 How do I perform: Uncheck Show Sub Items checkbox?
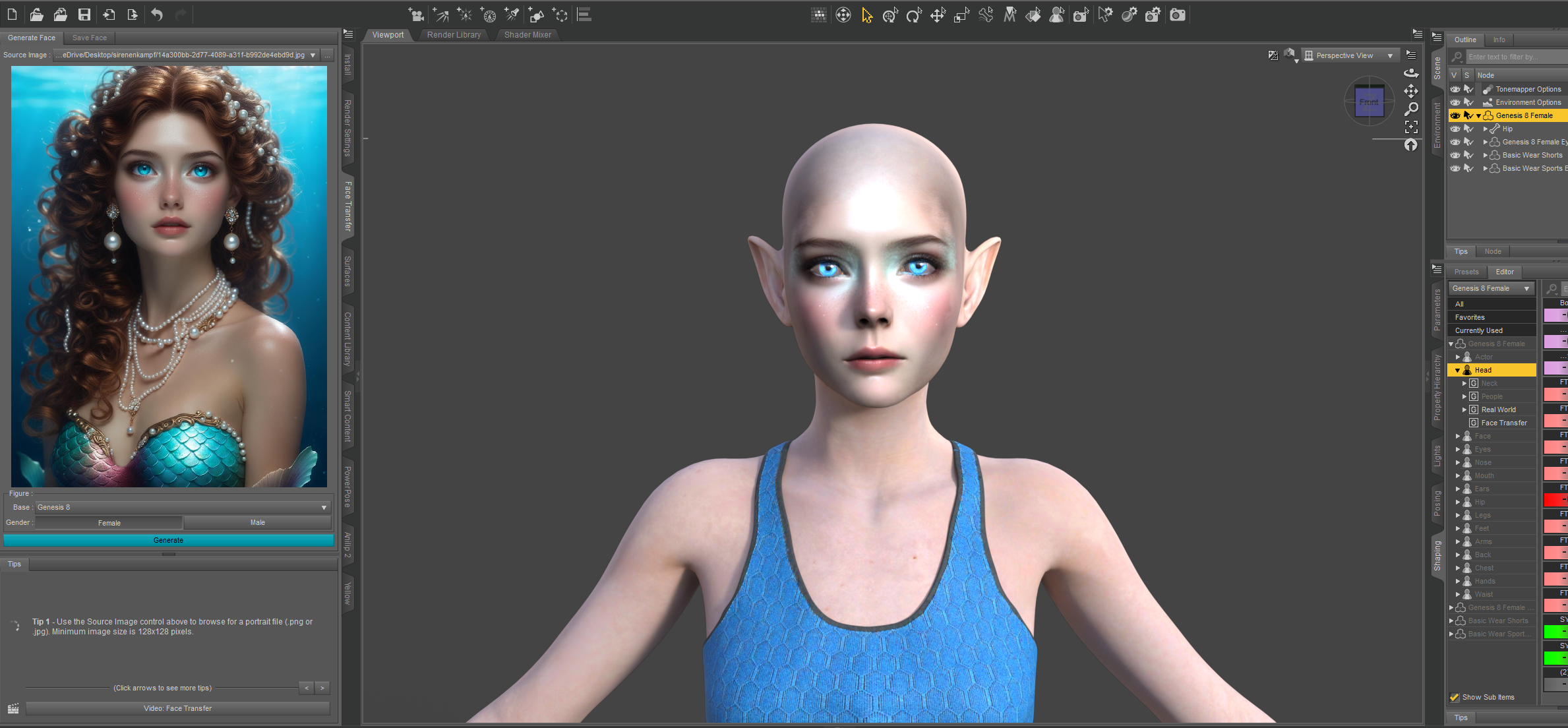[x=1455, y=697]
